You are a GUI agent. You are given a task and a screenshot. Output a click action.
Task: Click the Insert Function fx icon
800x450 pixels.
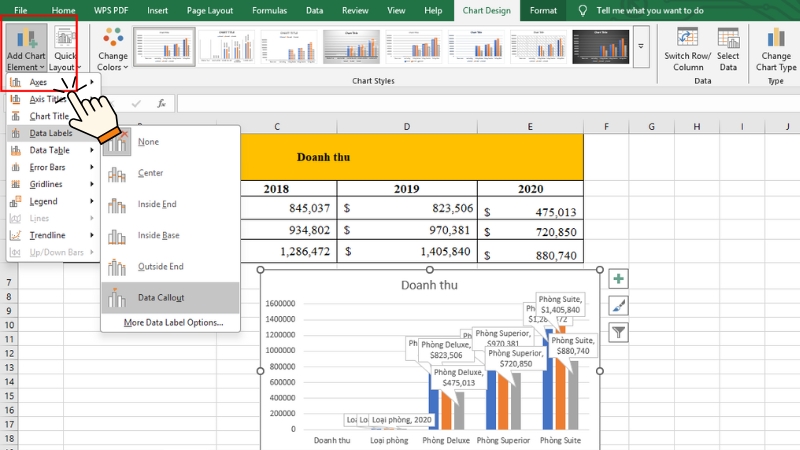click(x=161, y=104)
